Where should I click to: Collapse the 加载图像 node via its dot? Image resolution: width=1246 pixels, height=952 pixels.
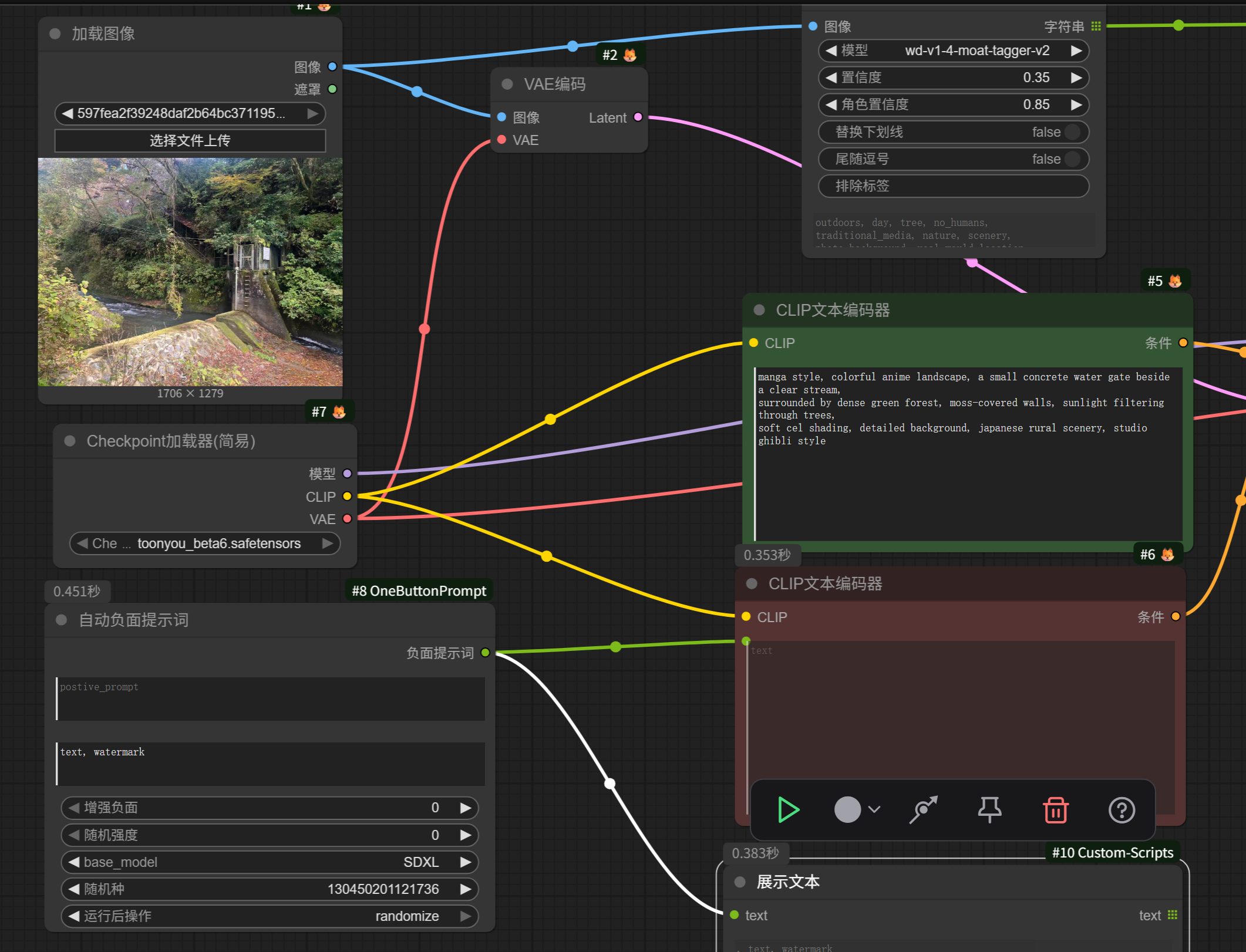[55, 33]
